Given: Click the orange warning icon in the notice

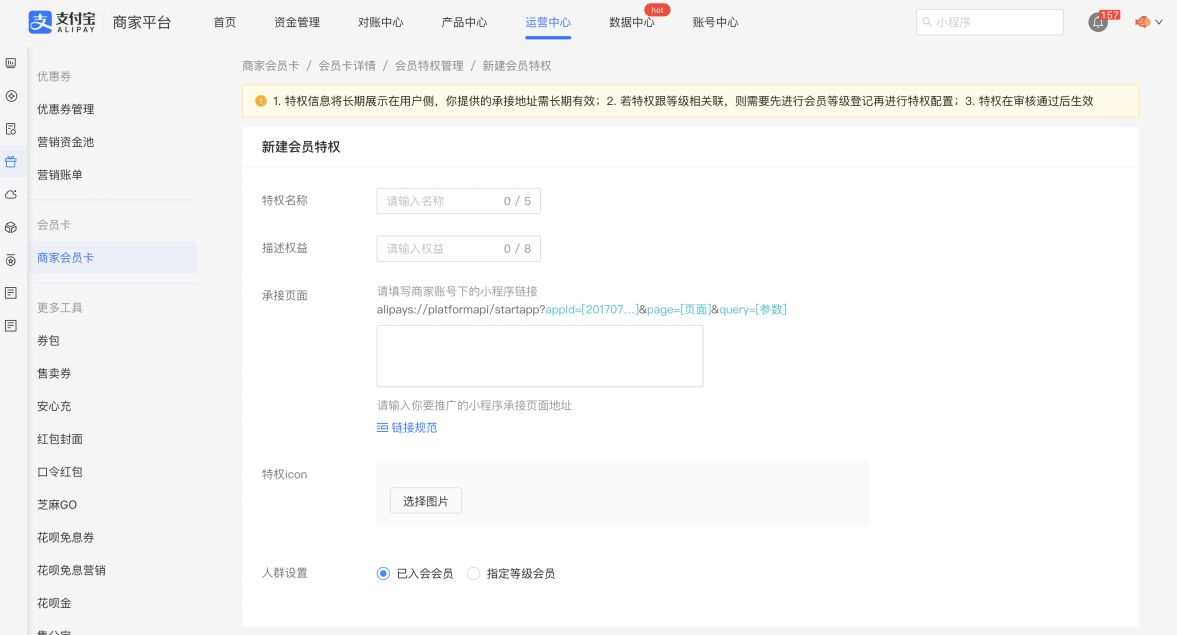Looking at the screenshot, I should 260,101.
